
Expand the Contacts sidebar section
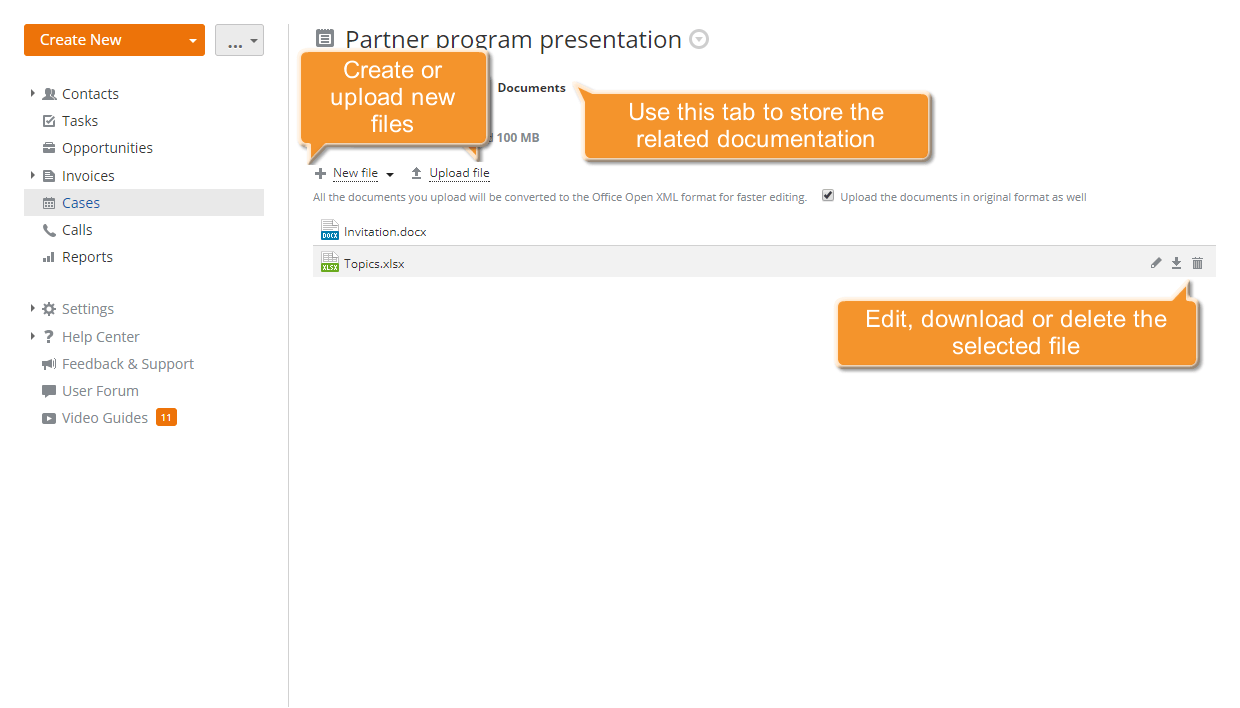tap(31, 93)
